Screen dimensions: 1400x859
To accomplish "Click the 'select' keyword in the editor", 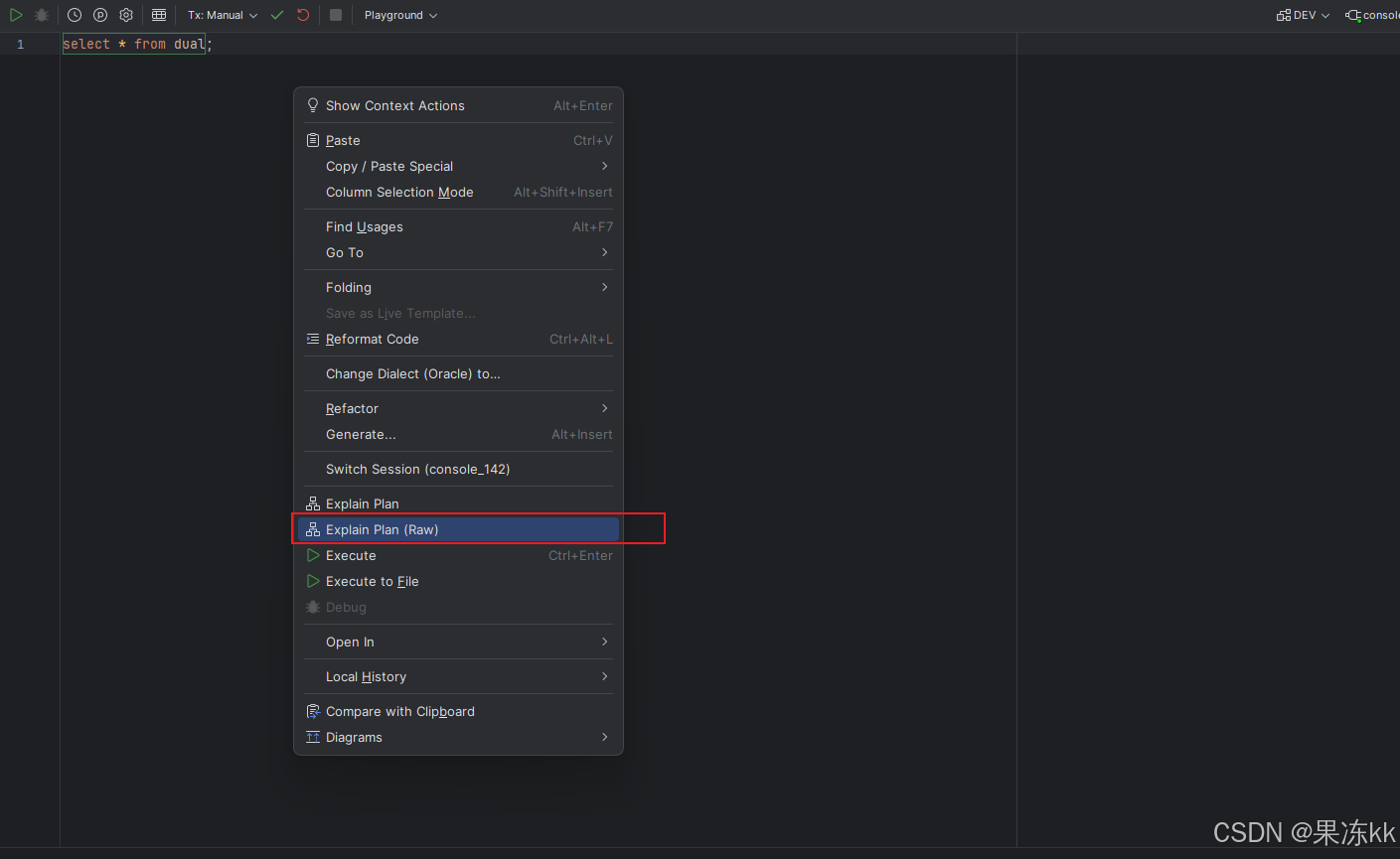I will point(86,44).
